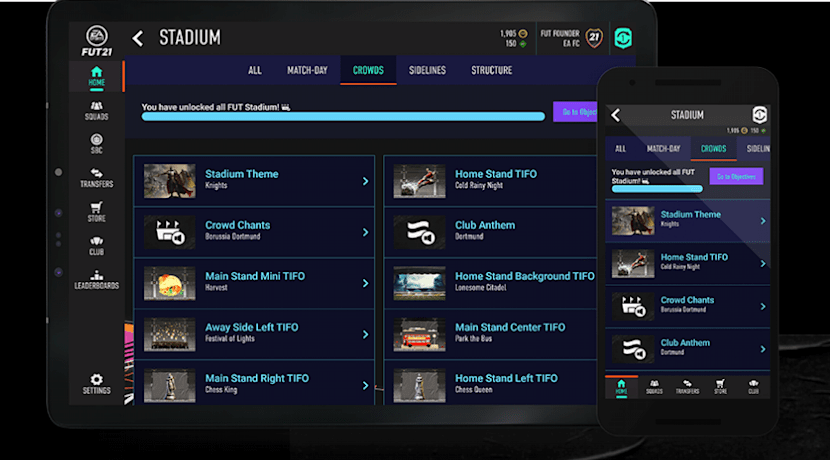Open Store in tablet sidebar

96,212
